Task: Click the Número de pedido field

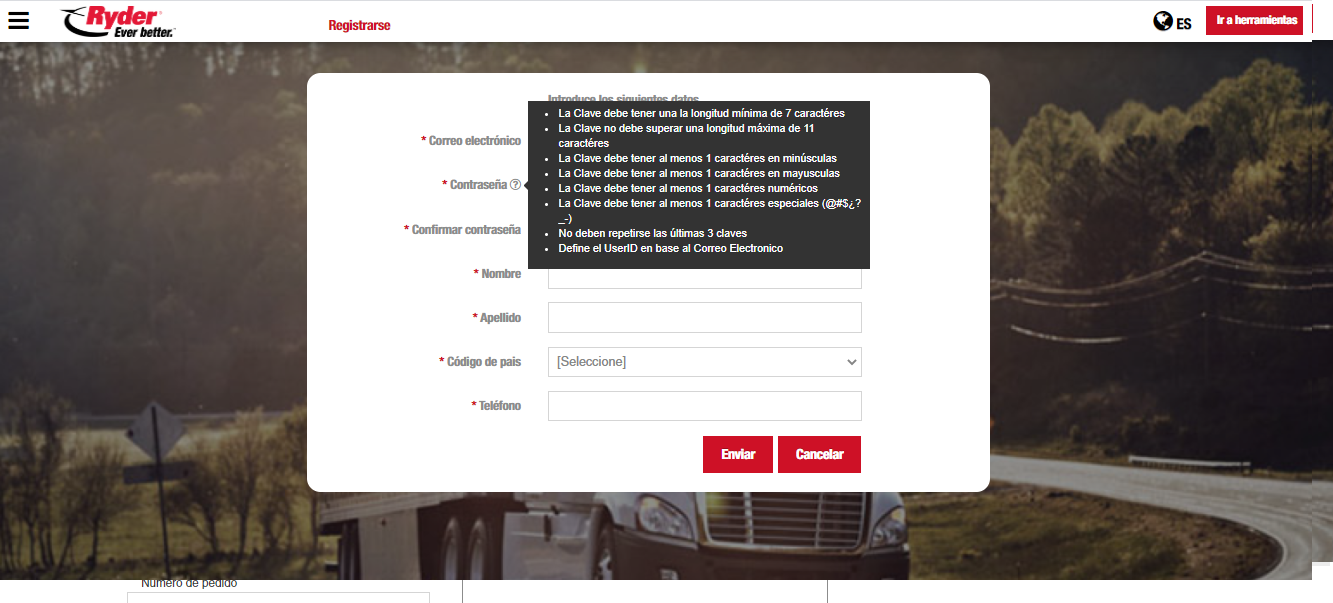Action: click(278, 597)
